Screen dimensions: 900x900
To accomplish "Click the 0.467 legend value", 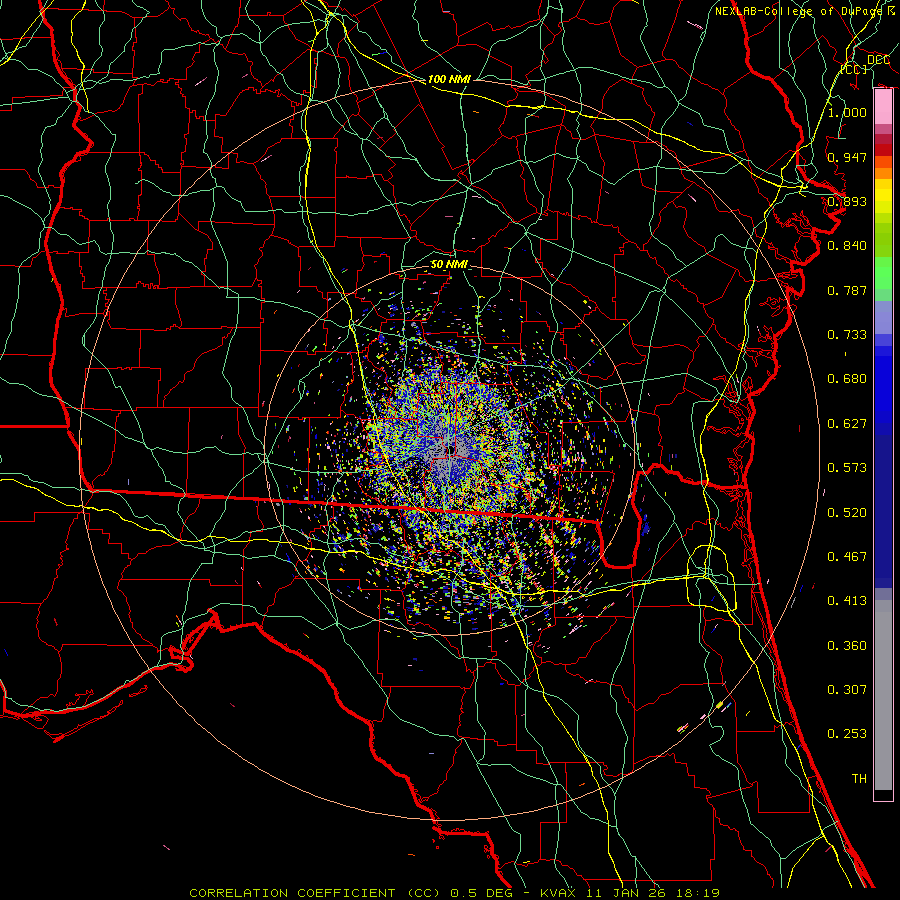I will point(847,557).
